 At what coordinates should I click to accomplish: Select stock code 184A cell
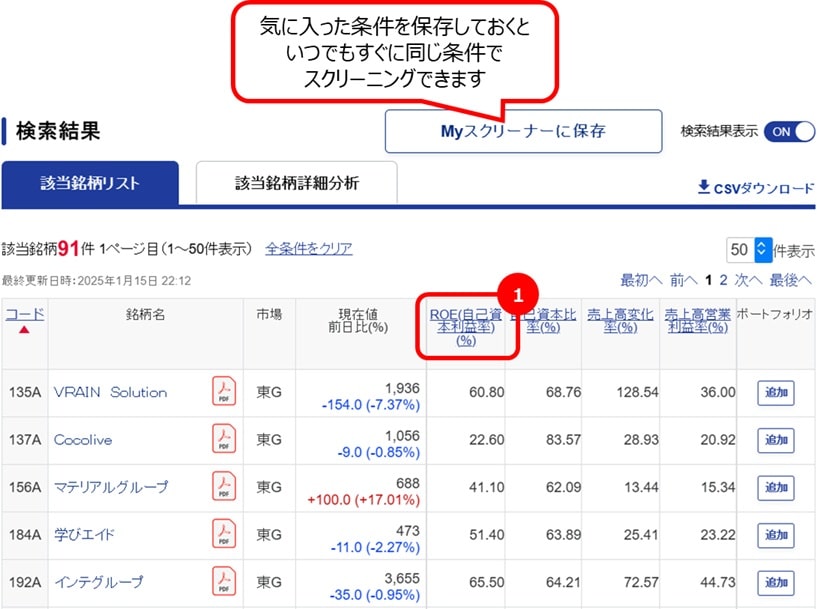tap(24, 535)
